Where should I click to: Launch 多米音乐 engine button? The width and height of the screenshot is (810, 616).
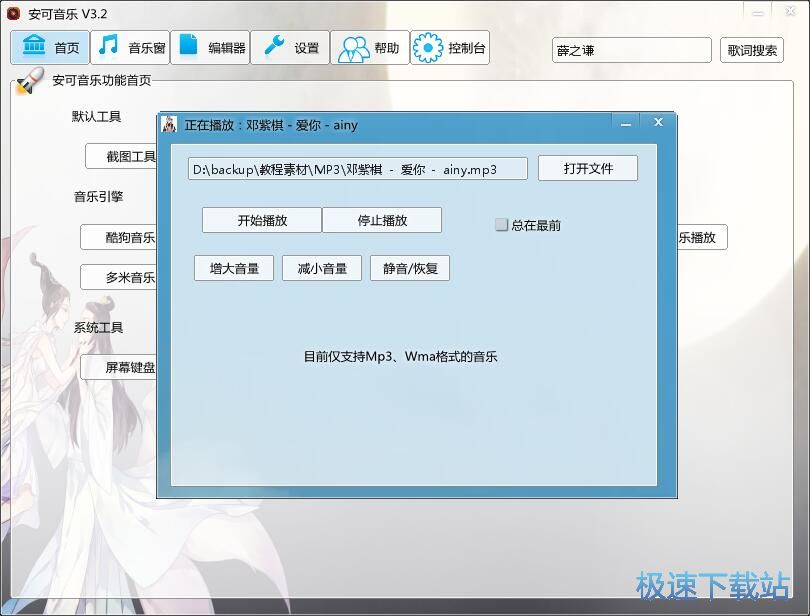[119, 277]
